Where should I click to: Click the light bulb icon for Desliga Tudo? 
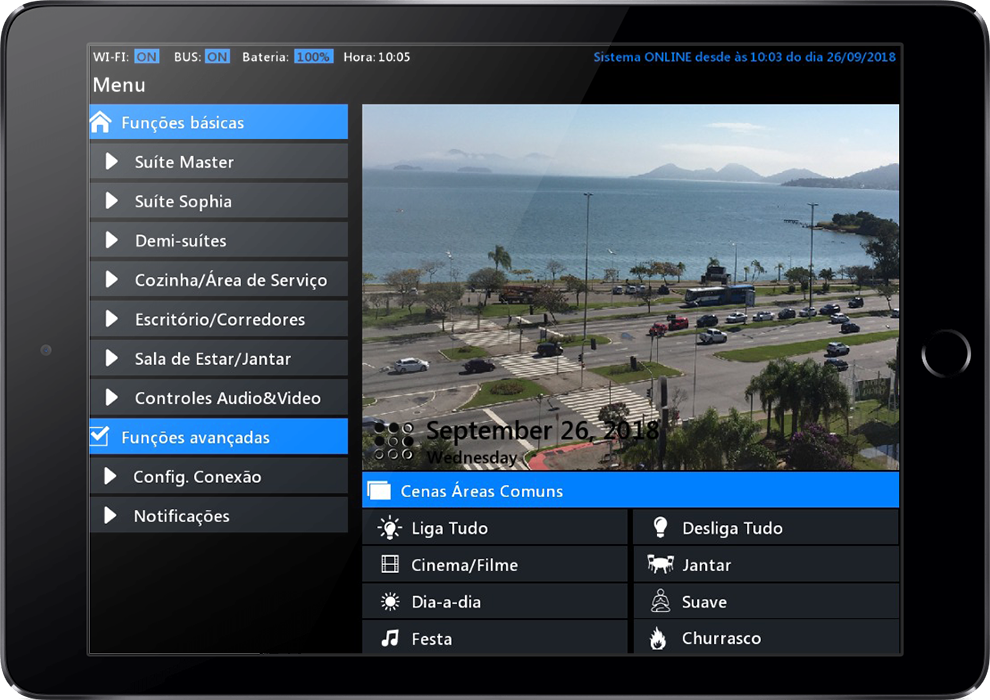pos(660,527)
